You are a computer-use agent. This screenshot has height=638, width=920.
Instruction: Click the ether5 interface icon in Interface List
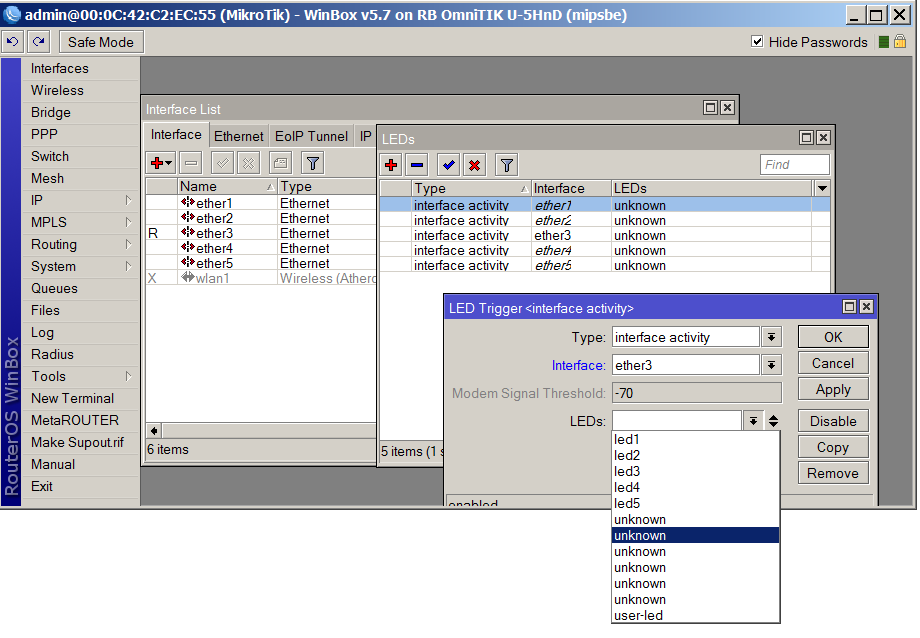[188, 262]
